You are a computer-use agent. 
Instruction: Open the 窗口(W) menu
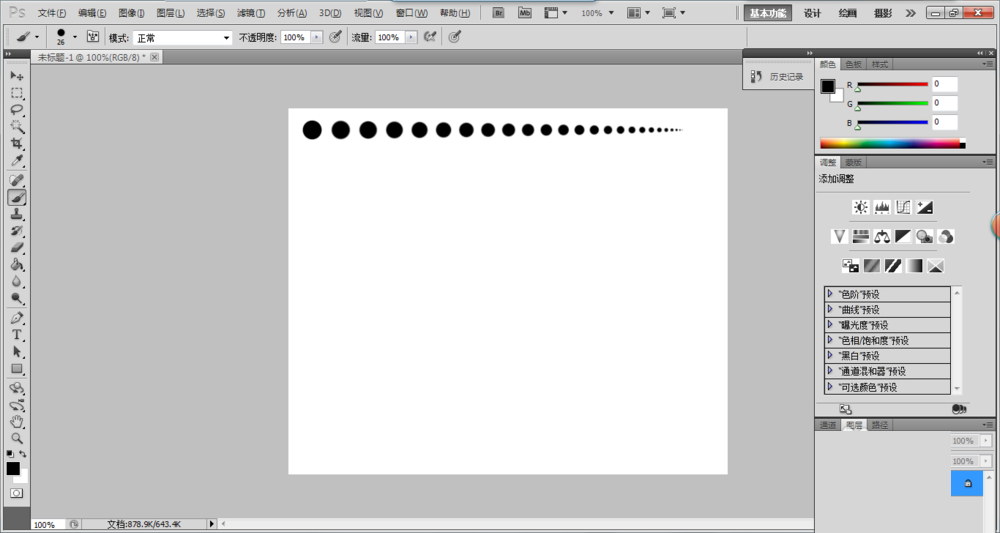click(x=411, y=13)
